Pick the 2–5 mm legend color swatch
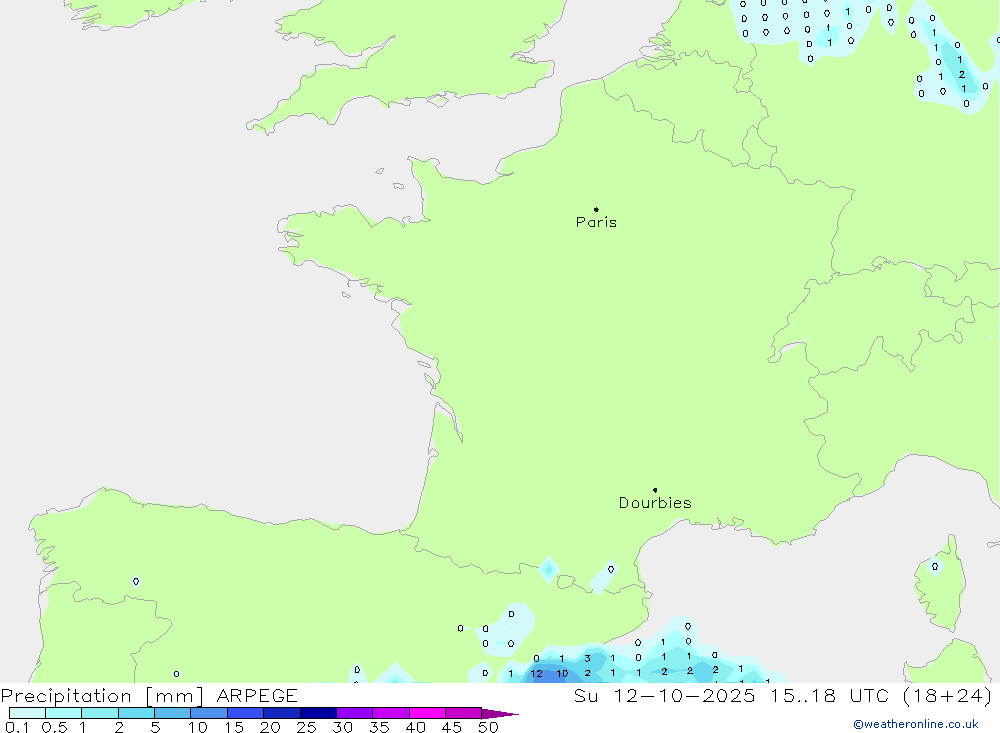The height and width of the screenshot is (733, 1000). pos(136,713)
